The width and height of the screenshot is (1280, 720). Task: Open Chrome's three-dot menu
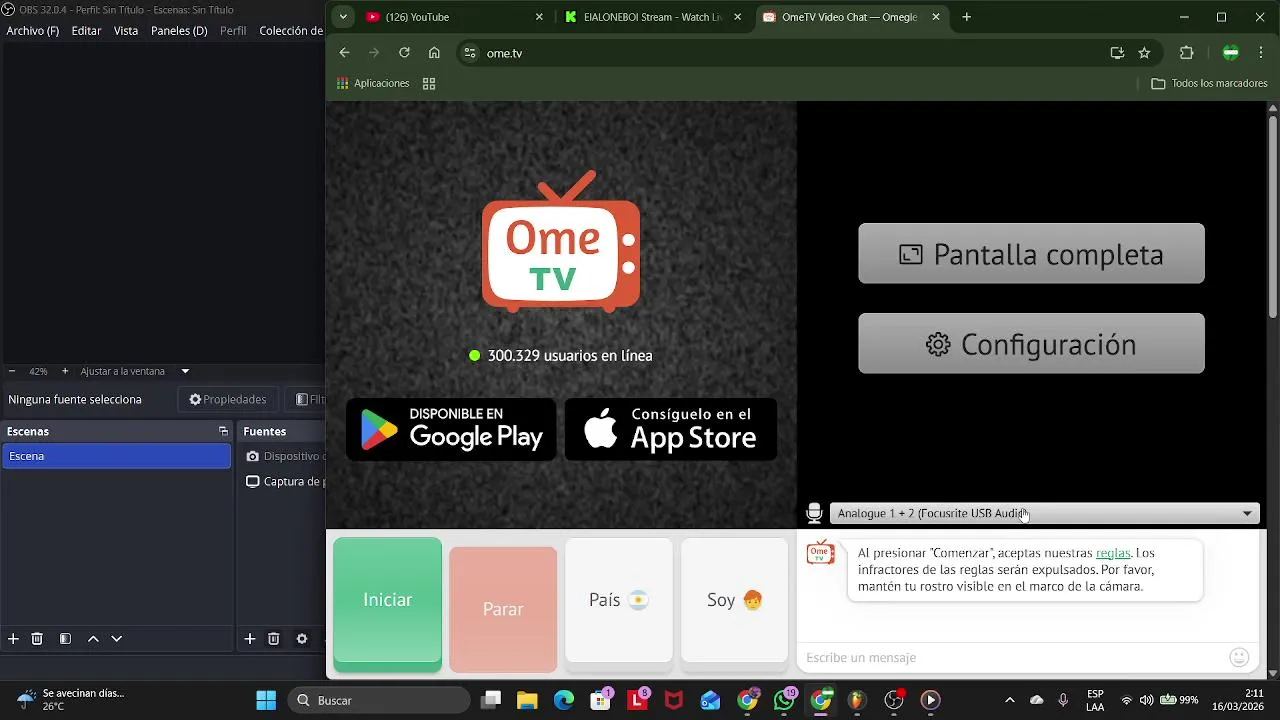(1261, 53)
